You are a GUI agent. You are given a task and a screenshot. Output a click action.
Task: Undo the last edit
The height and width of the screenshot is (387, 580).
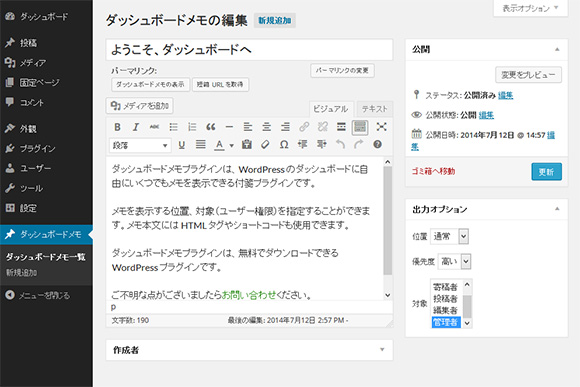(340, 144)
